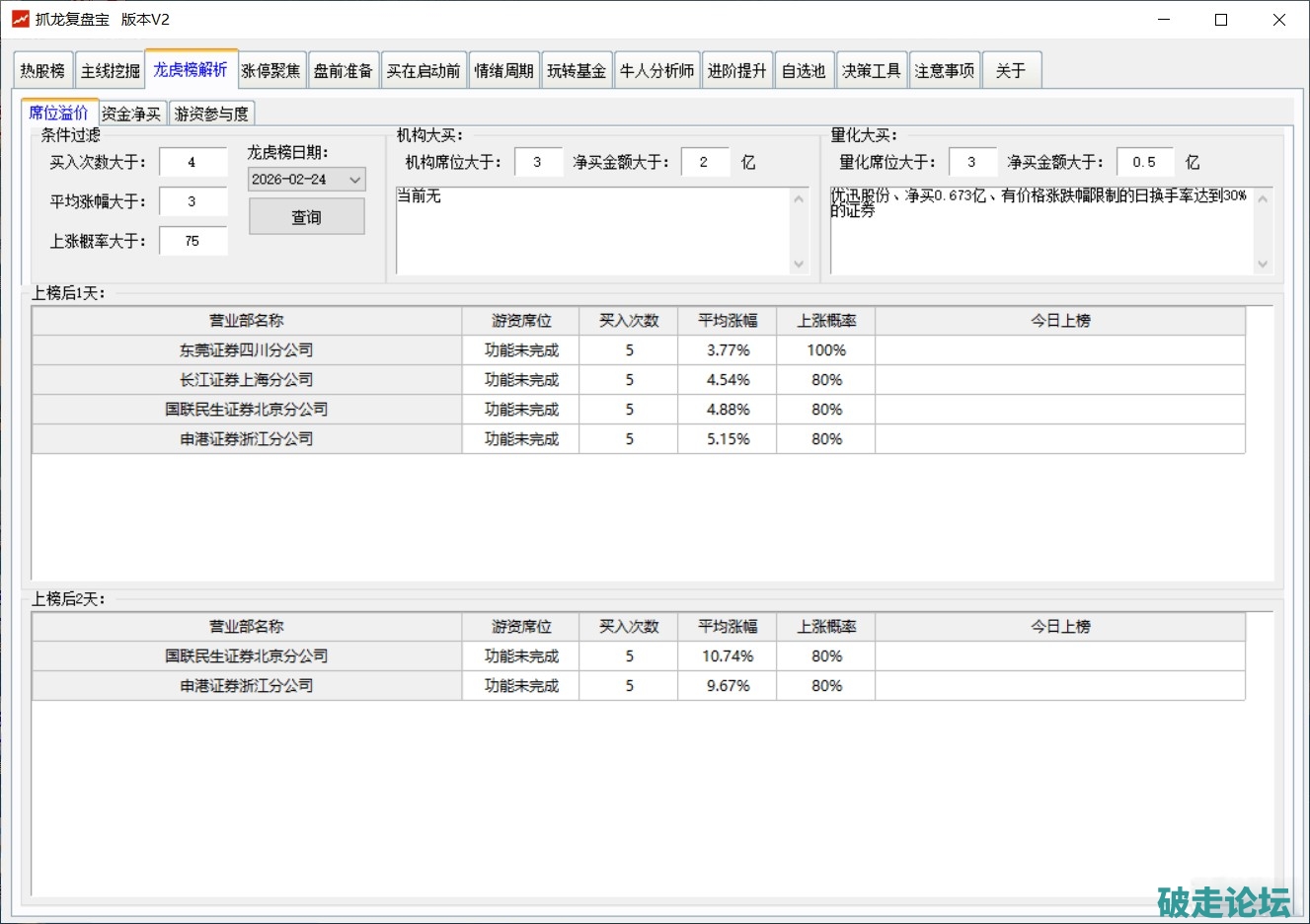
Task: Click the 抓龙复盘宝 app icon in title bar
Action: point(20,20)
